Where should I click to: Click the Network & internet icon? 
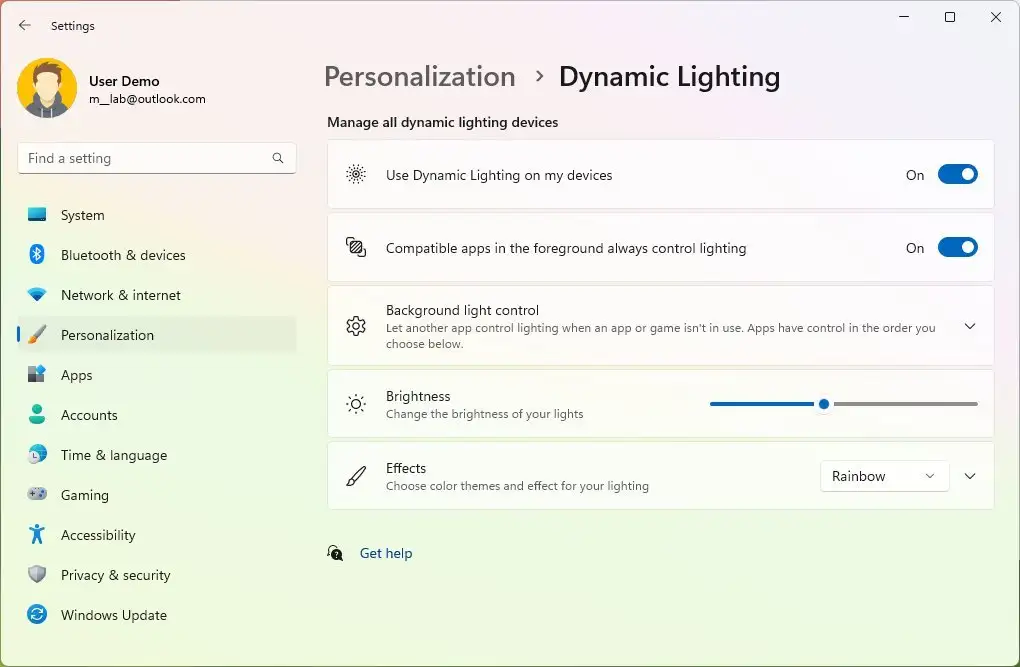pos(37,295)
